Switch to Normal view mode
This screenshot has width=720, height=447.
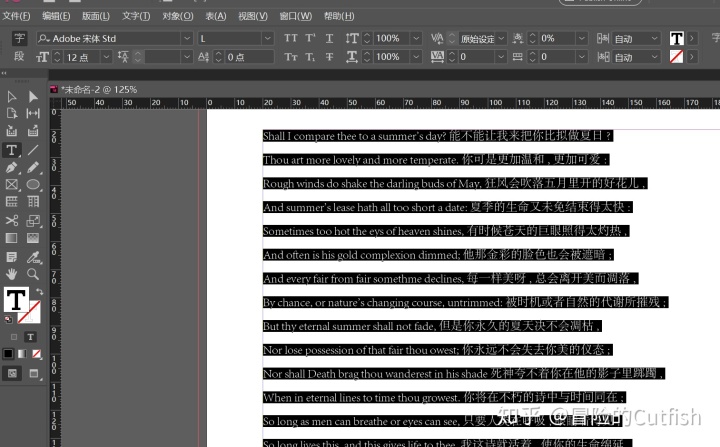(x=12, y=373)
